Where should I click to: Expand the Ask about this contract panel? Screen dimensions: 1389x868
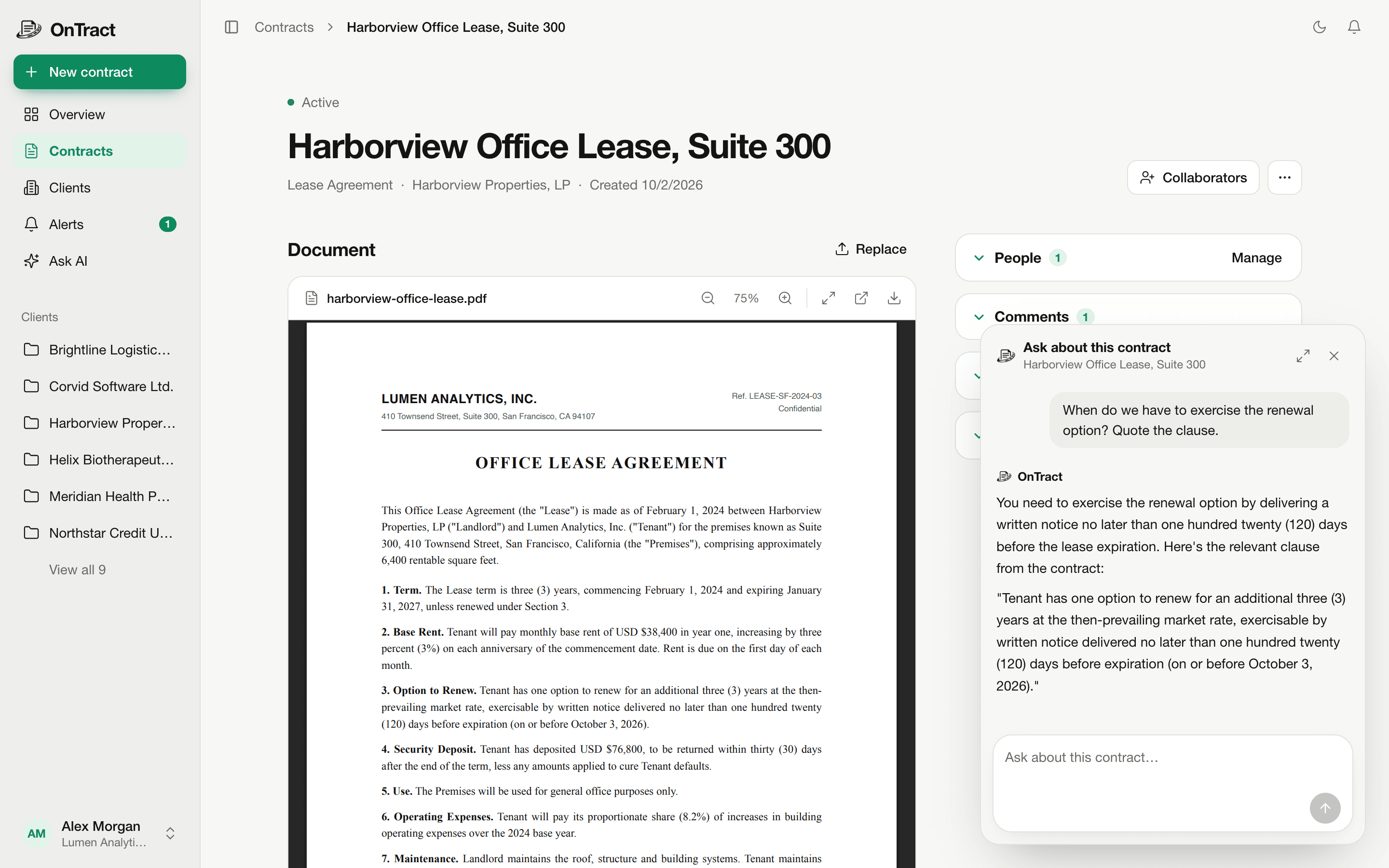(x=1303, y=356)
